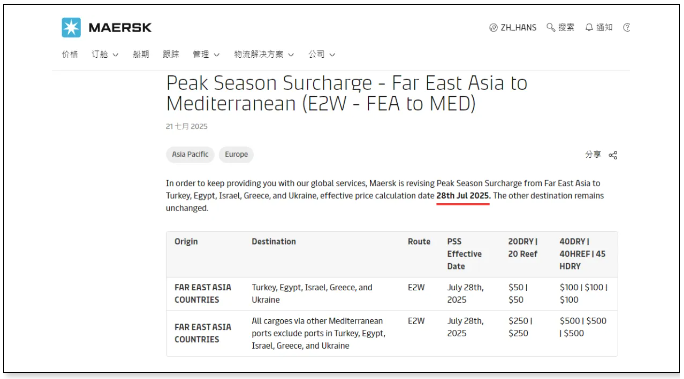Open notifications bell icon
Viewport: 684px width, 379px height.
coord(589,27)
